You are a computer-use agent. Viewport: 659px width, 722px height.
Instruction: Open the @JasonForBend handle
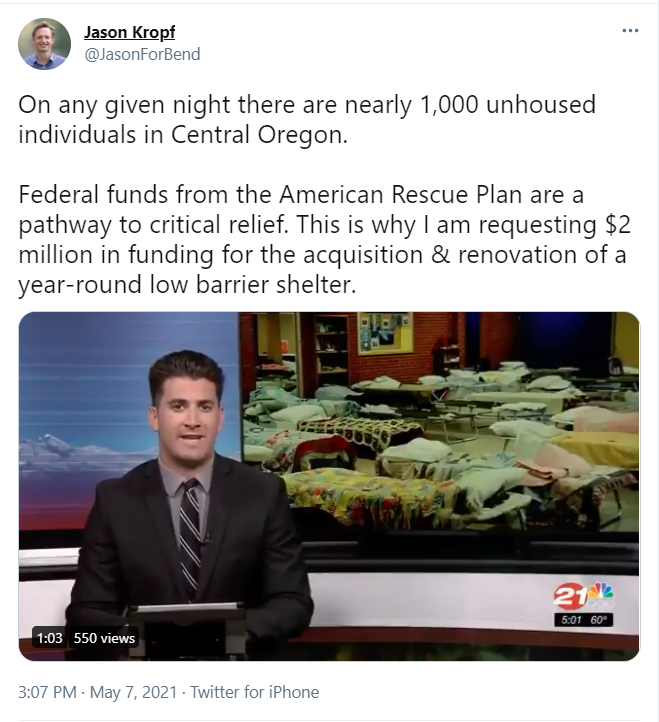(x=142, y=54)
